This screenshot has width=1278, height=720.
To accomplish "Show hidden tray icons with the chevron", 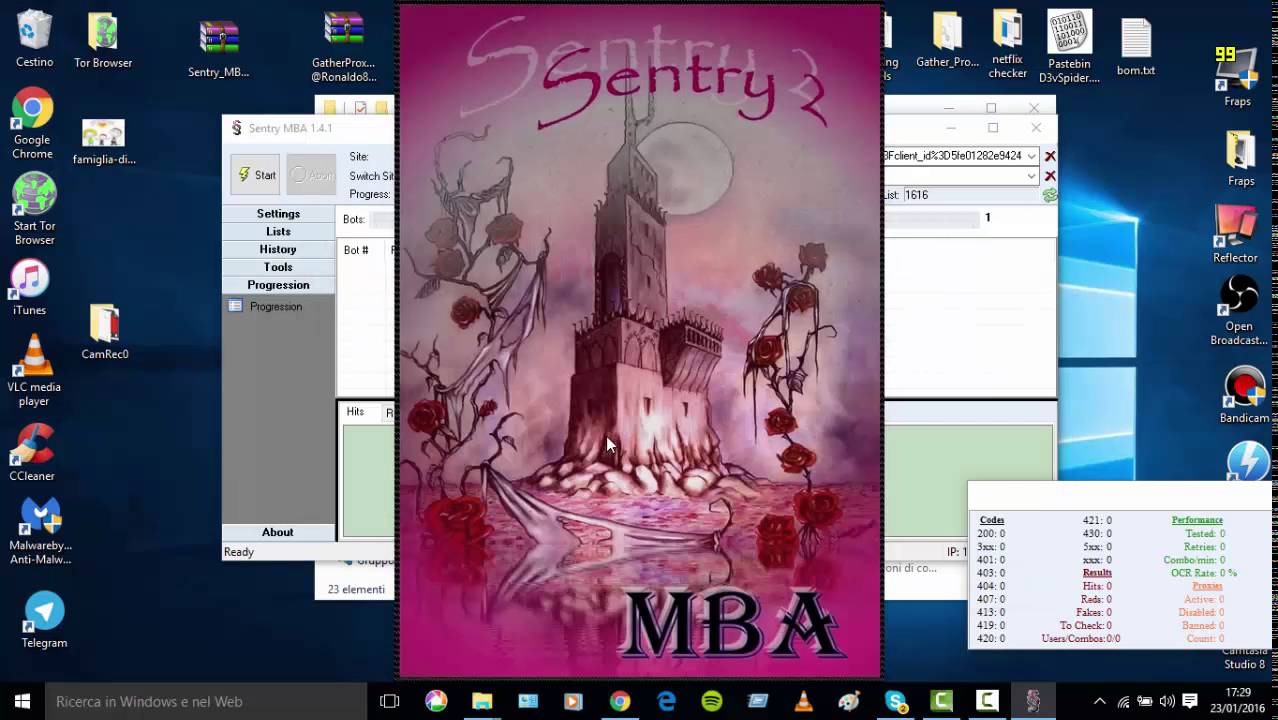I will (x=1100, y=701).
